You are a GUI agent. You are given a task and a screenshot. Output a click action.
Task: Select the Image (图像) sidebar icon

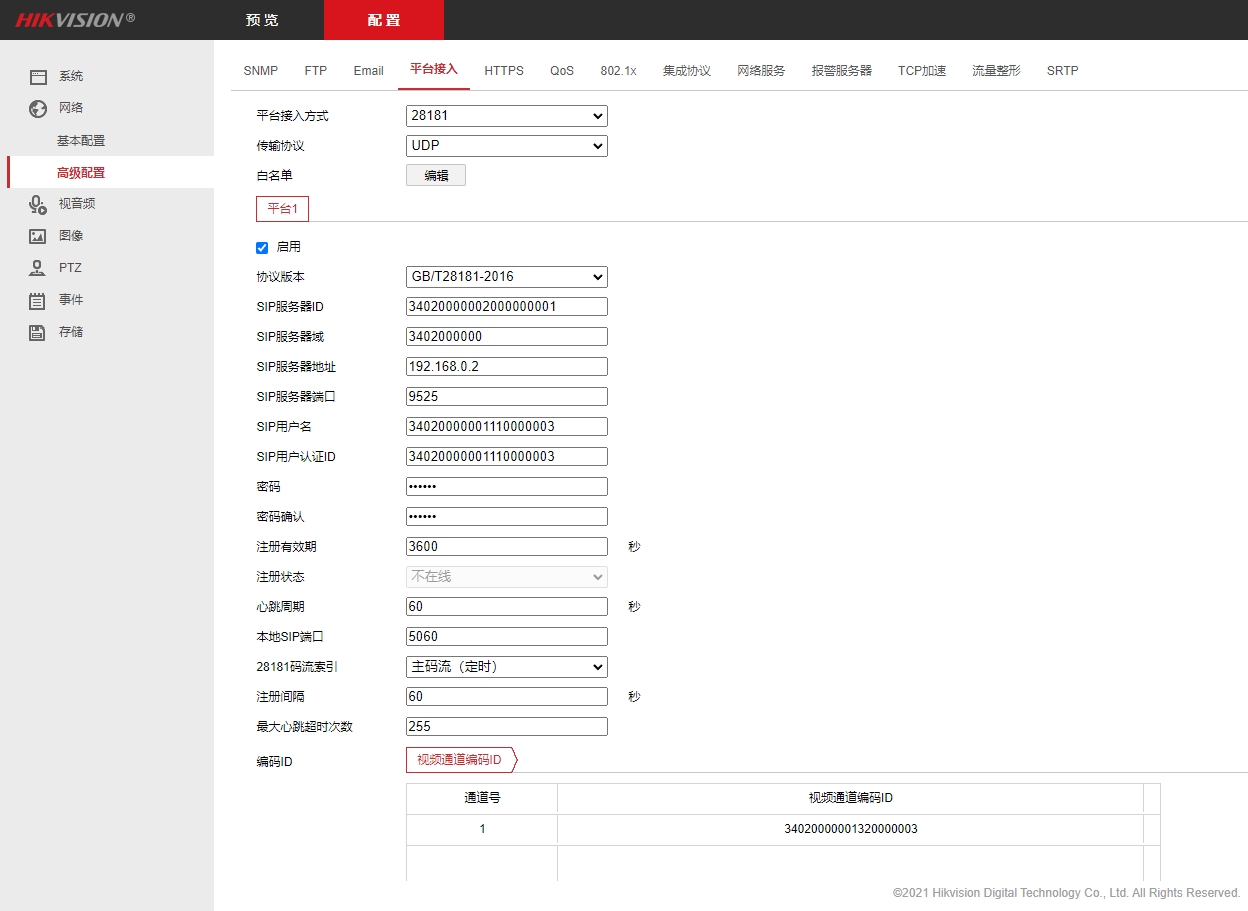click(x=38, y=237)
